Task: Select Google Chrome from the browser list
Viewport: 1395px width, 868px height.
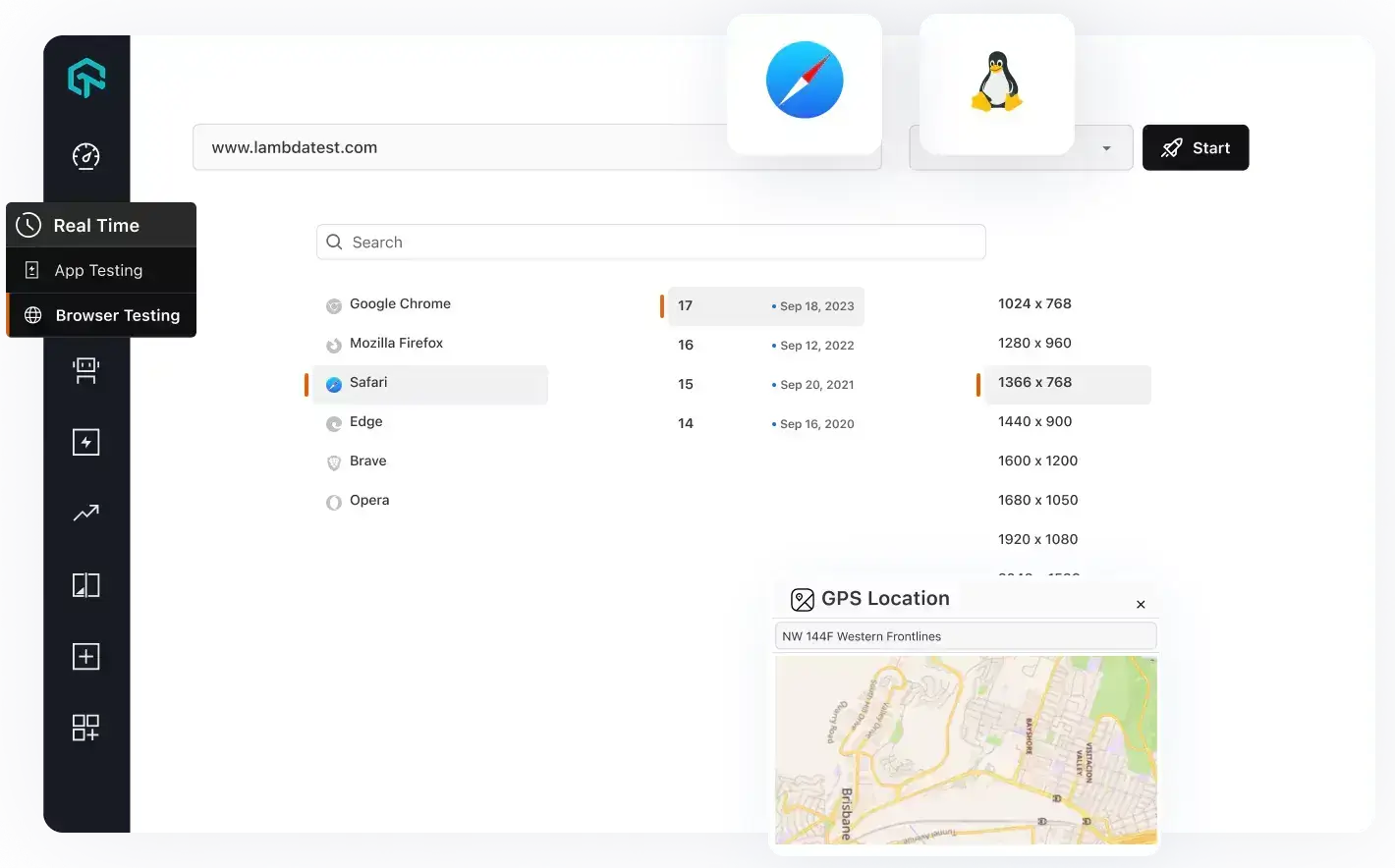Action: point(400,303)
